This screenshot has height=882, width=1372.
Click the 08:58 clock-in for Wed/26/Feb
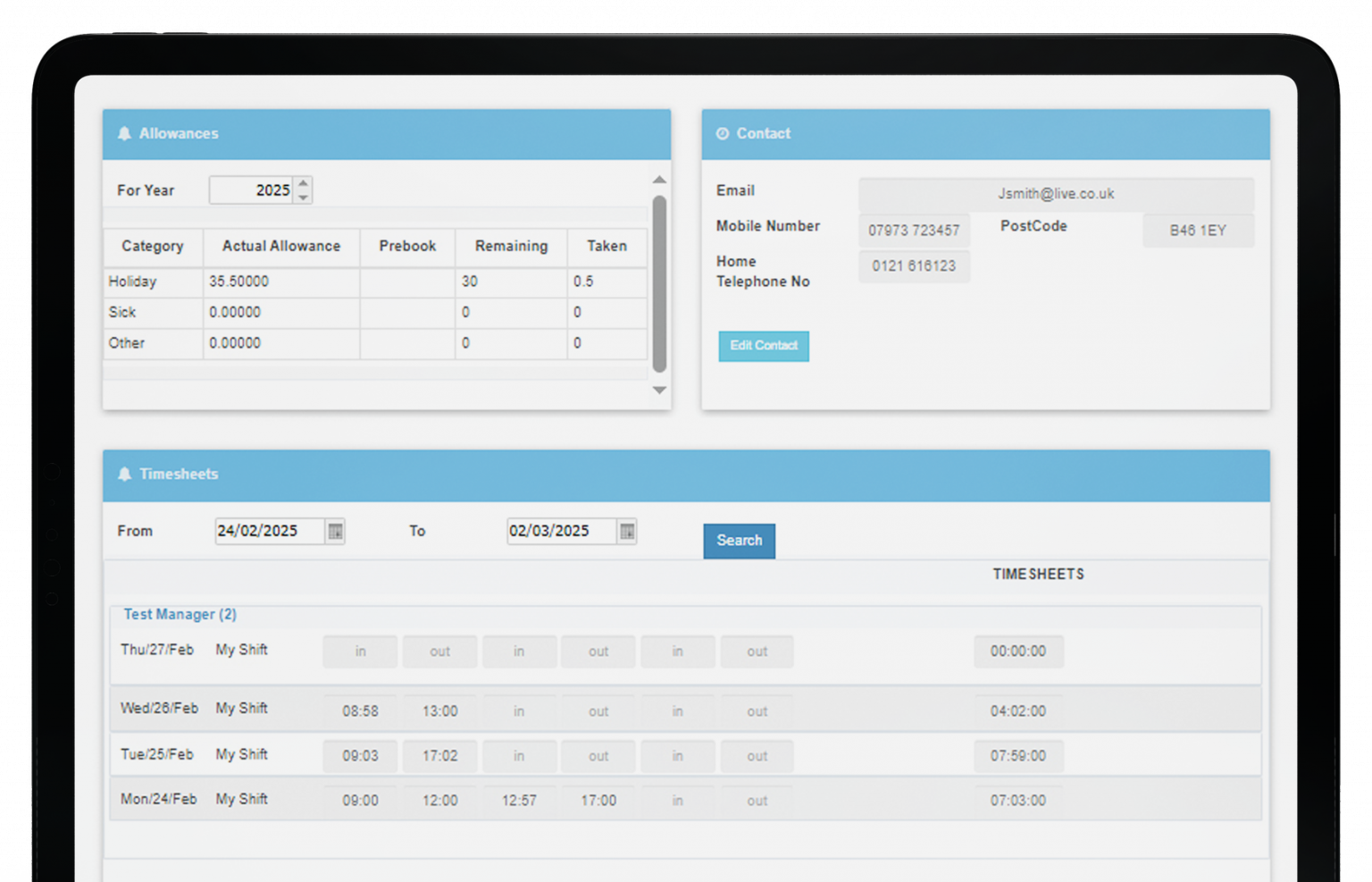[x=360, y=711]
